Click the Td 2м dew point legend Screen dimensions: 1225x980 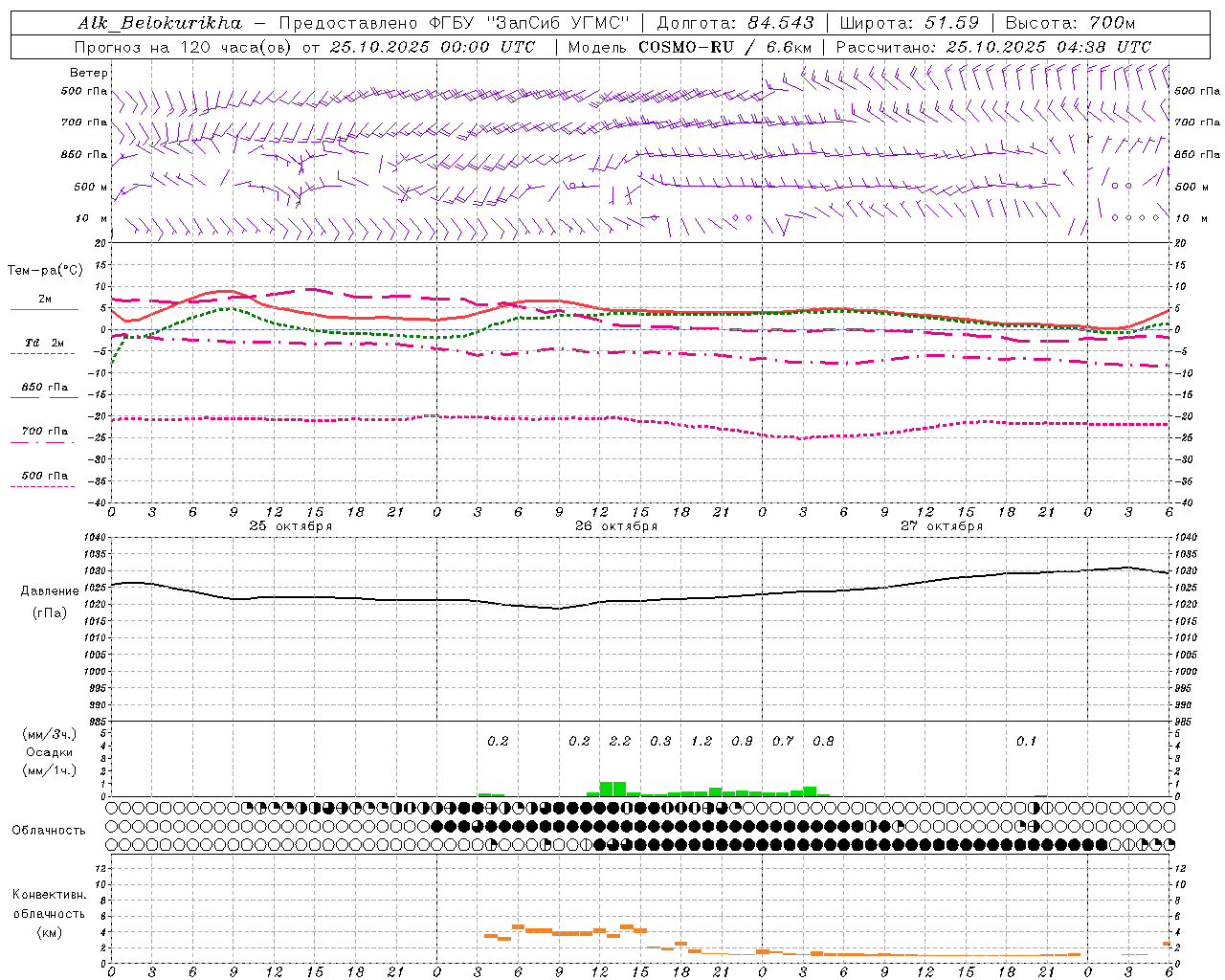(44, 343)
